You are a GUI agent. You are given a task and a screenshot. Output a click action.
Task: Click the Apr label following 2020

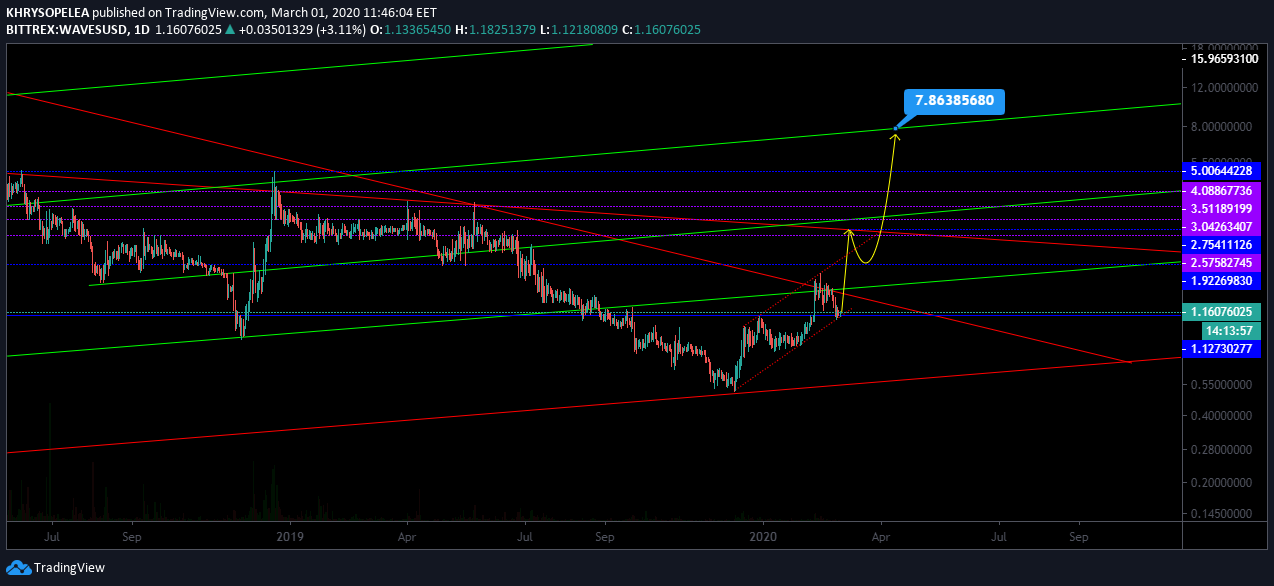coord(881,536)
